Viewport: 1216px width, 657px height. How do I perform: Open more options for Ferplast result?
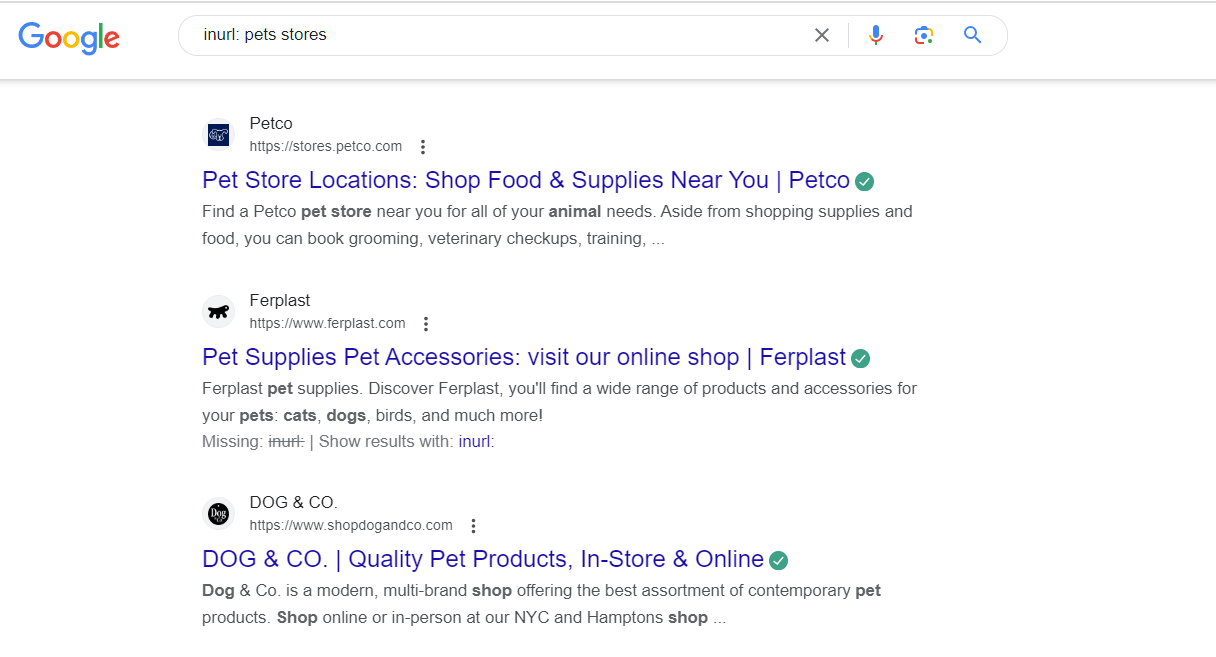(426, 324)
